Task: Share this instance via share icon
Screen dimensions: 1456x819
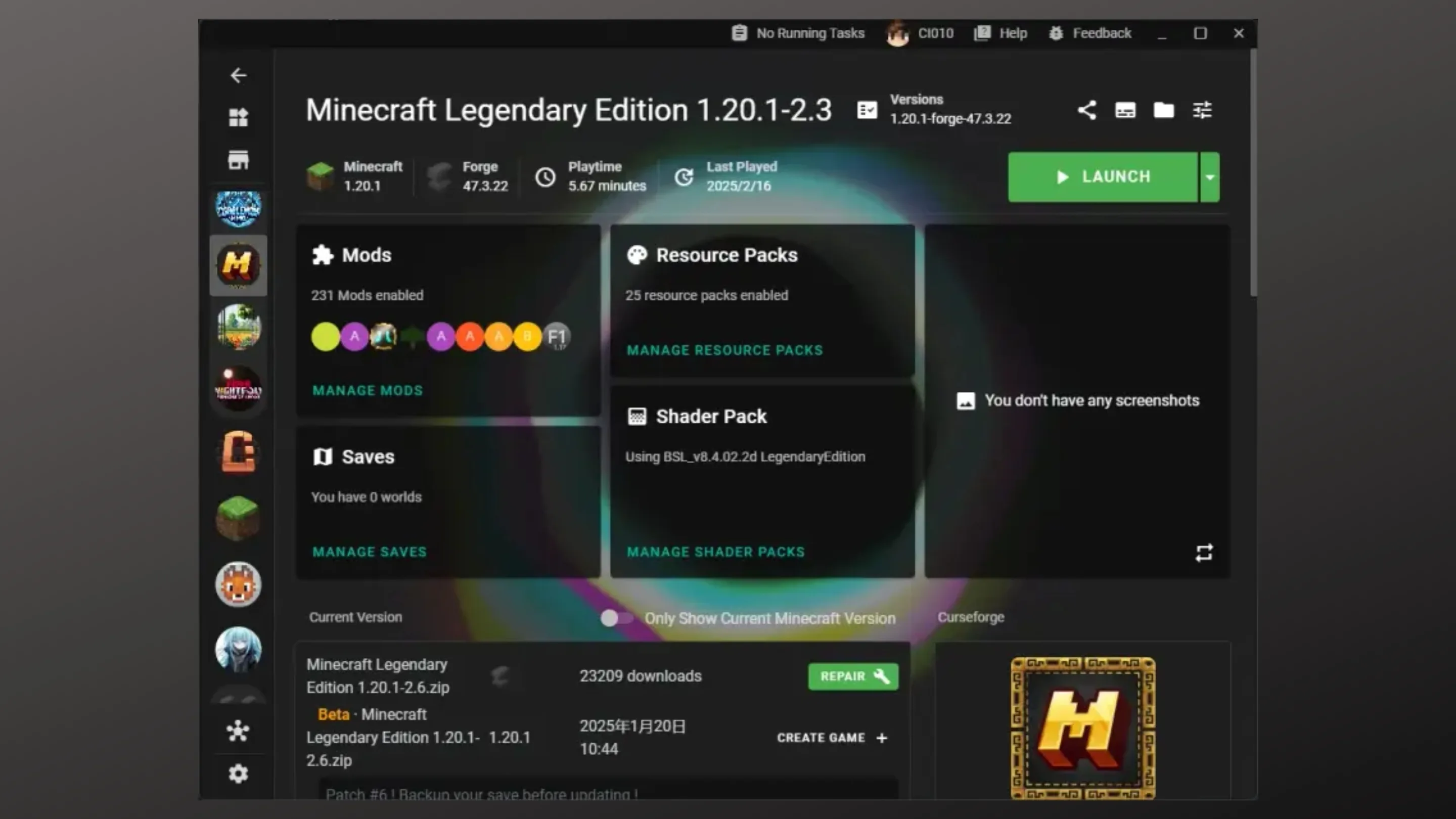Action: 1086,110
